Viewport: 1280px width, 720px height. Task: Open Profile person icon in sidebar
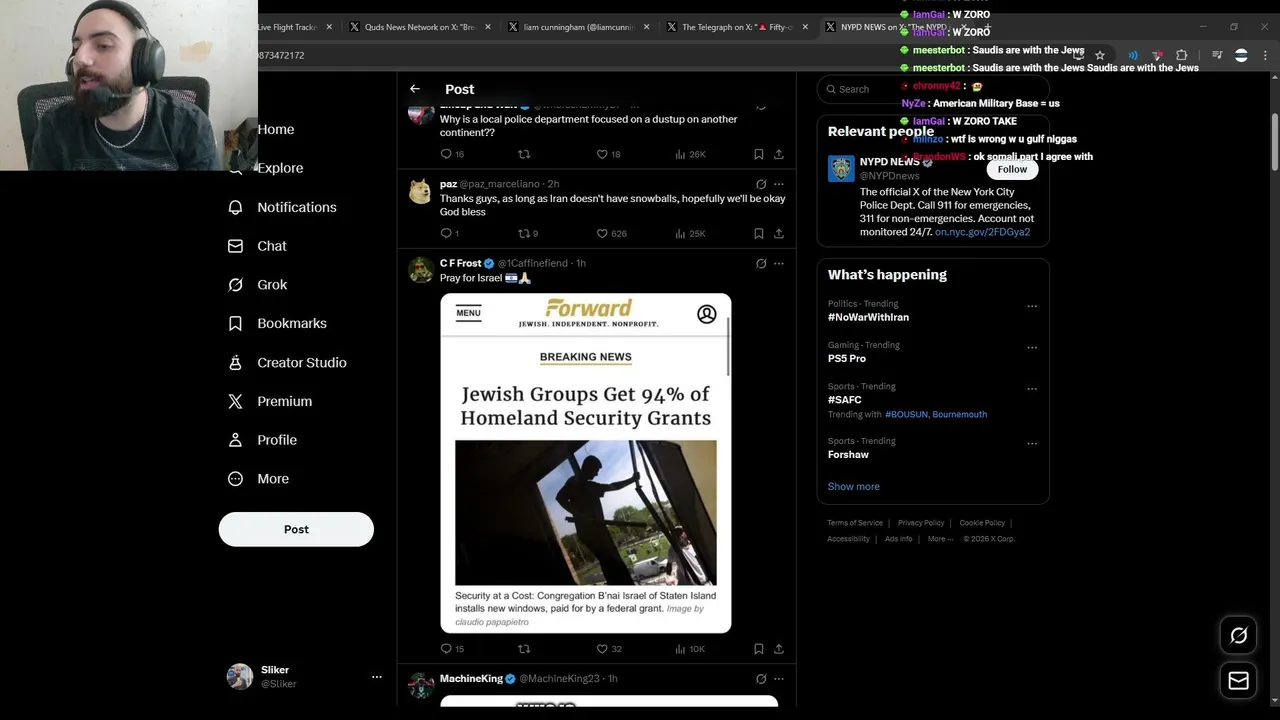click(x=235, y=440)
